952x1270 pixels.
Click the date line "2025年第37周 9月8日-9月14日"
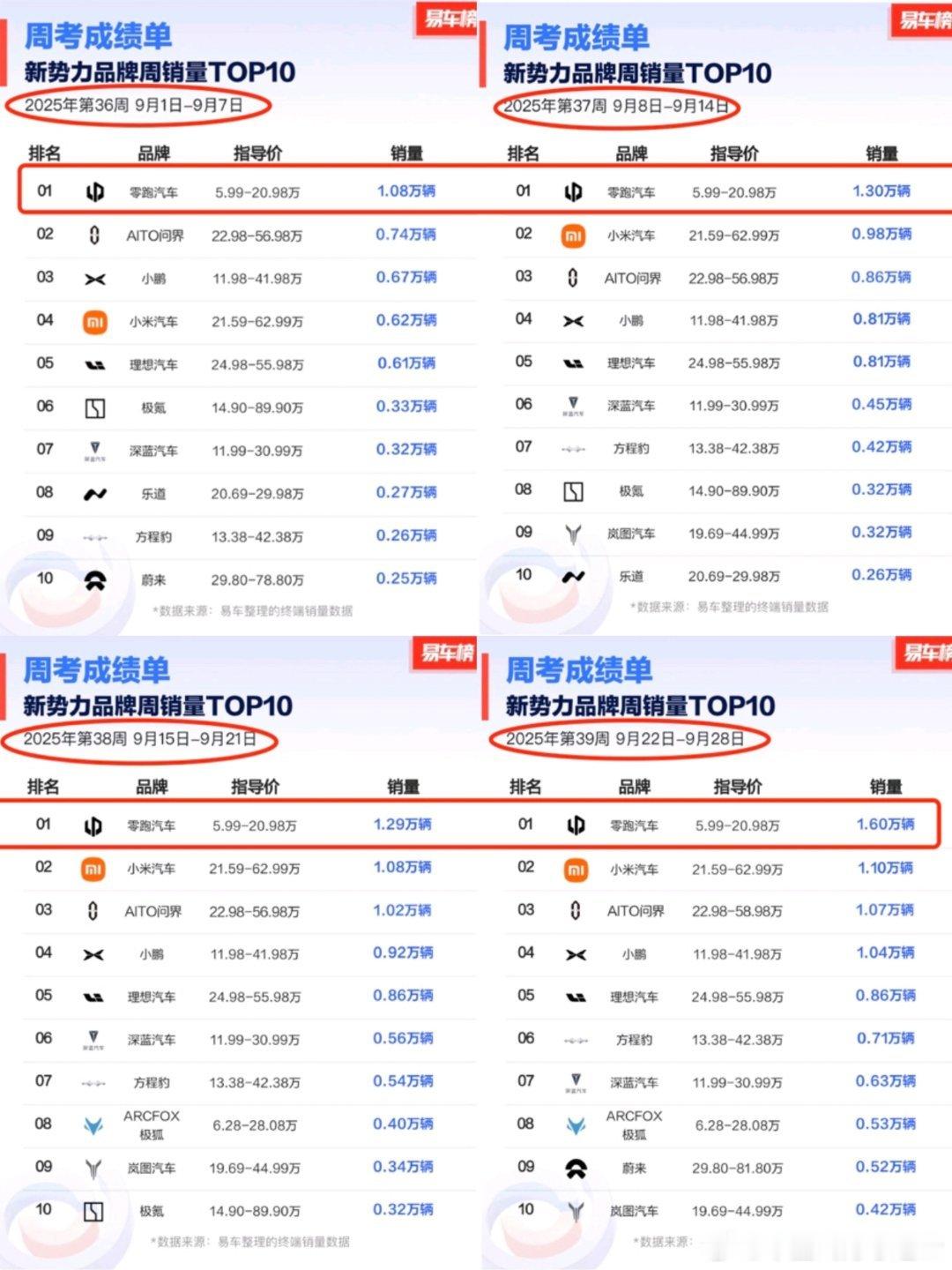click(616, 106)
